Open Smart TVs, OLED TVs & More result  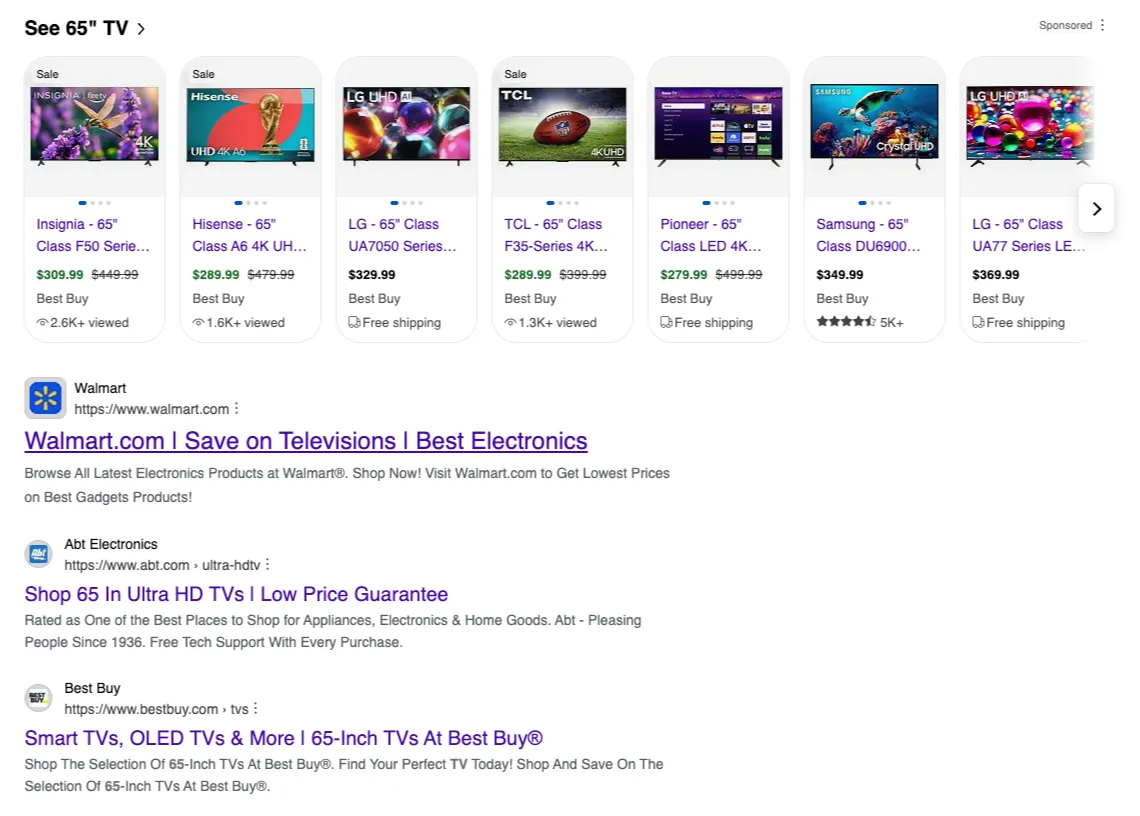(284, 738)
